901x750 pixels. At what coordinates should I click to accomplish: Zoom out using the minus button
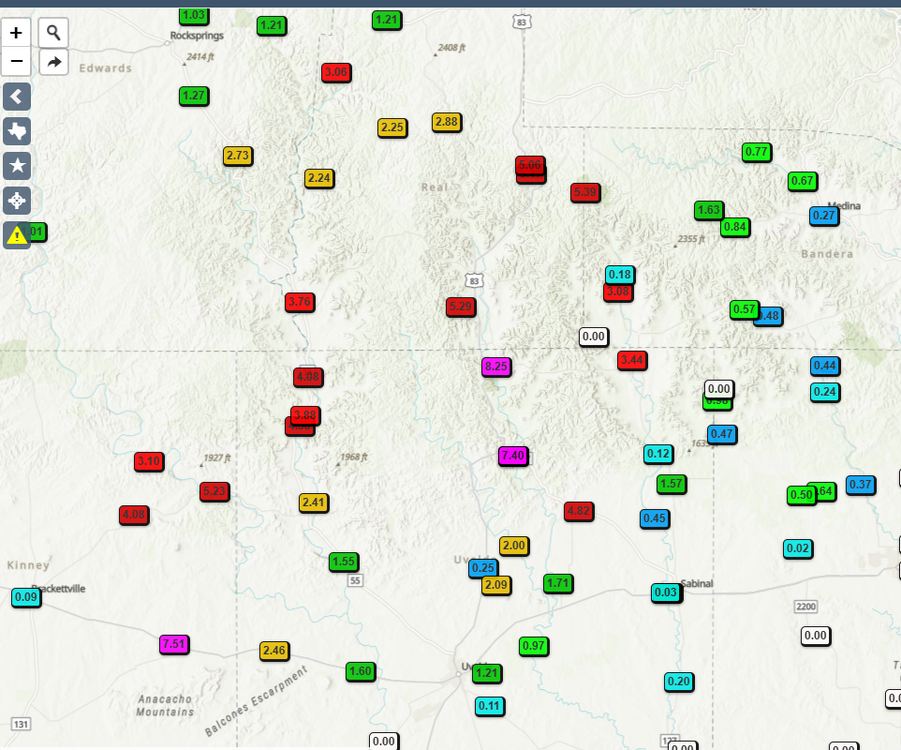click(x=16, y=61)
